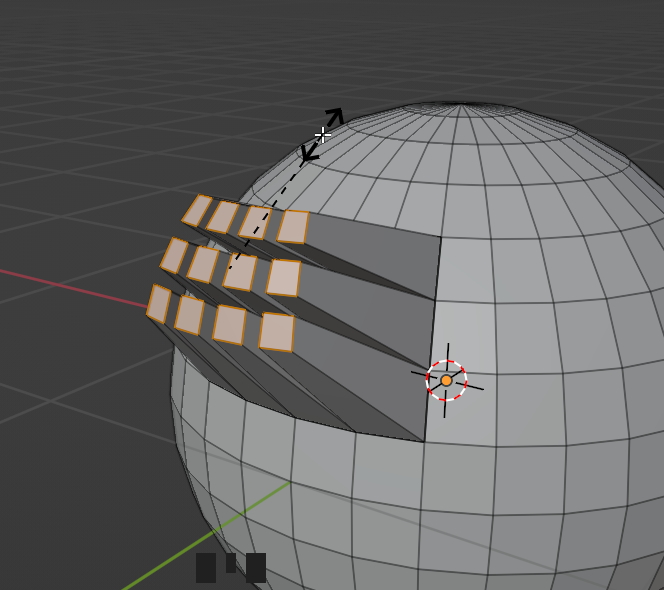The height and width of the screenshot is (590, 664).
Task: Click the sphere's top pole vertex
Action: 461,104
